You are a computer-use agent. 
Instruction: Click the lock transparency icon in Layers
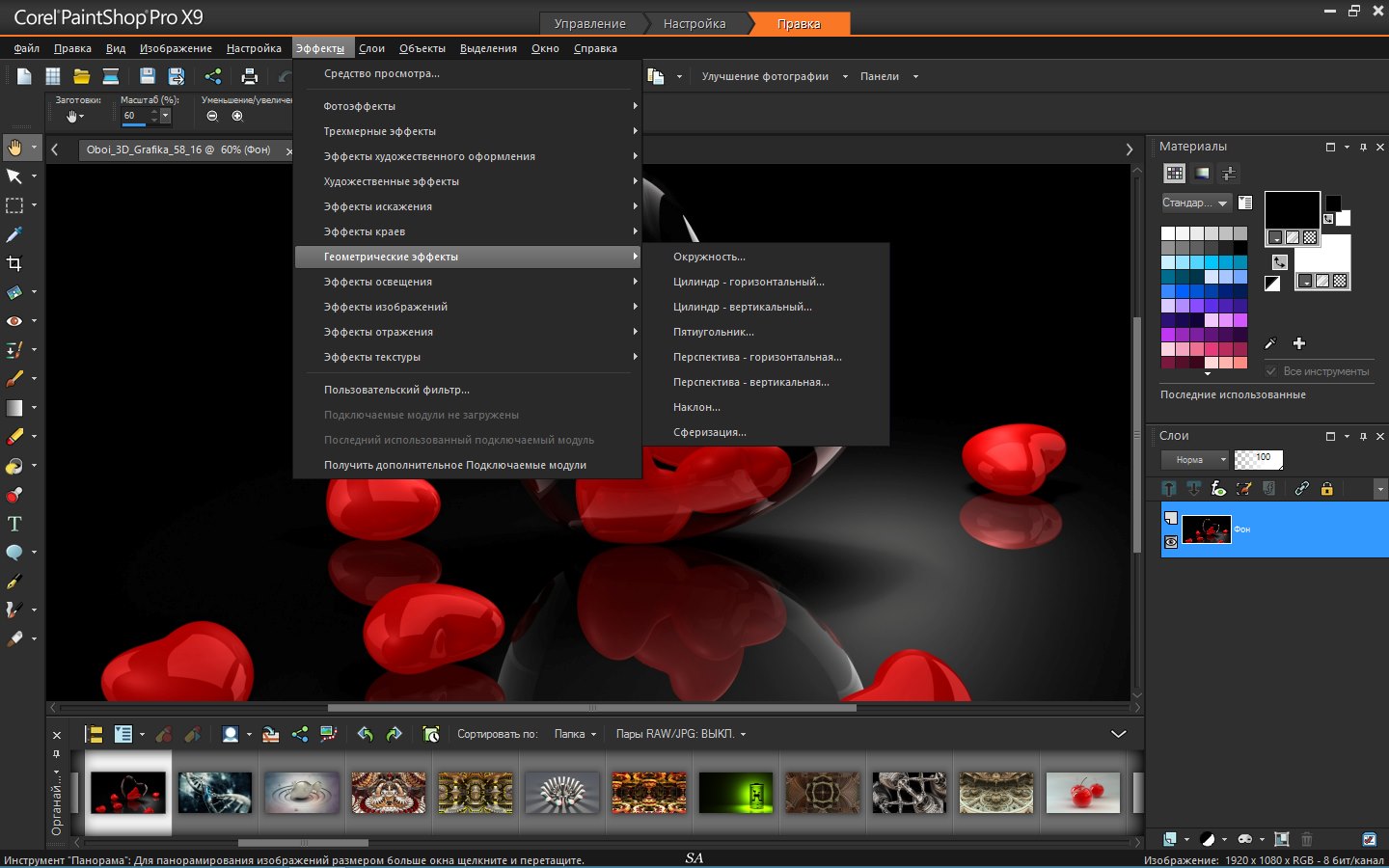coord(1326,489)
